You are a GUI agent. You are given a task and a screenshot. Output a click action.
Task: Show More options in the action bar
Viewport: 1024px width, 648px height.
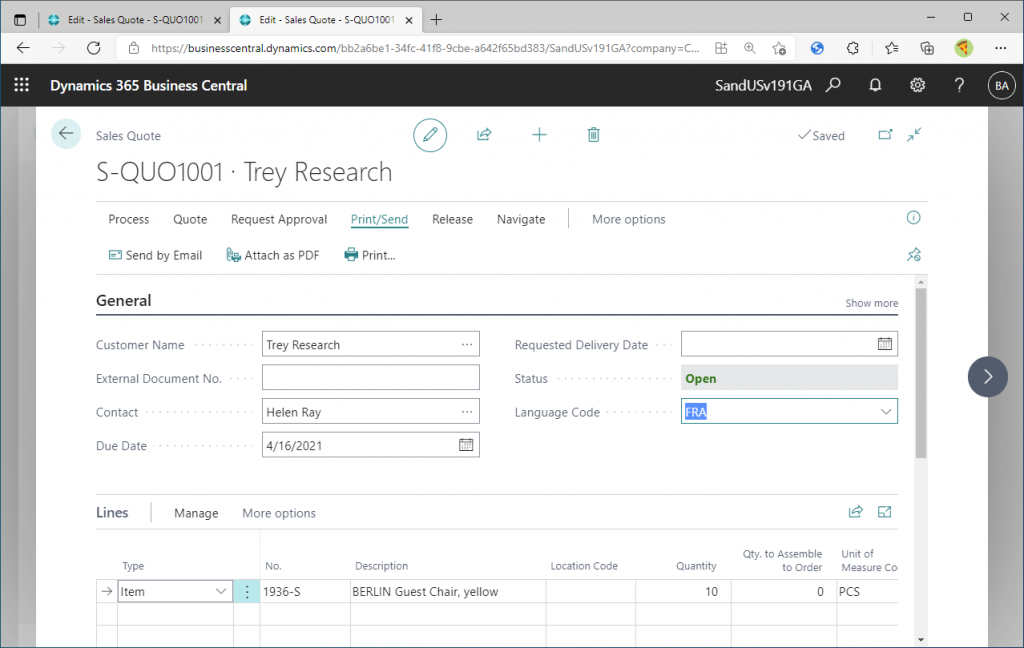628,219
